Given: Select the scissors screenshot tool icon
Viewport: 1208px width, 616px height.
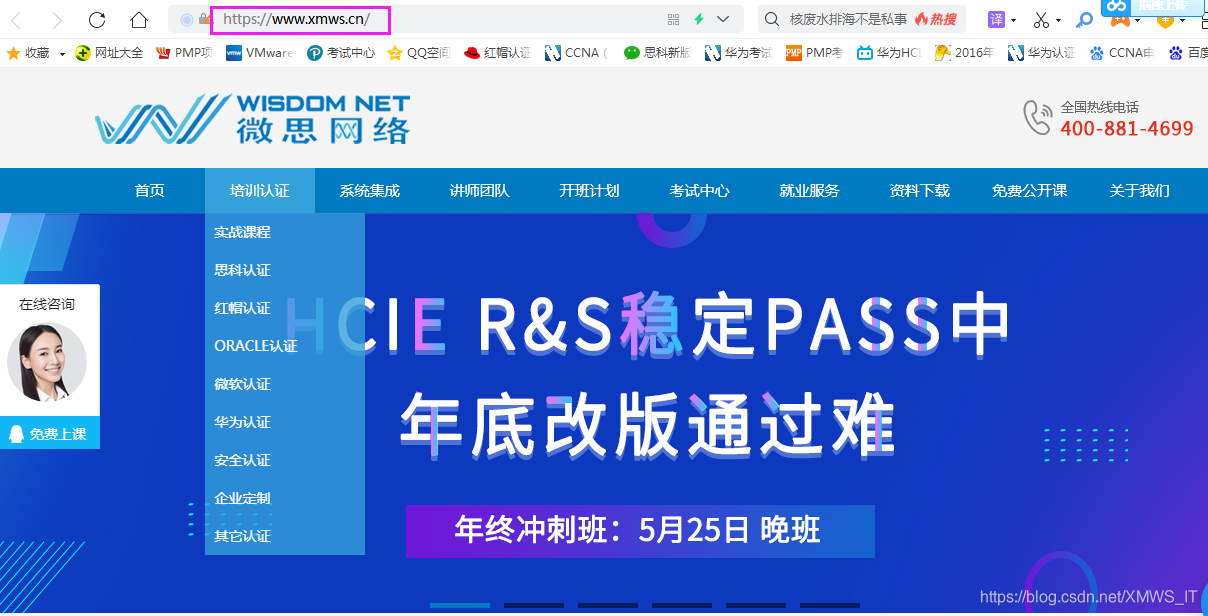Looking at the screenshot, I should point(1042,19).
